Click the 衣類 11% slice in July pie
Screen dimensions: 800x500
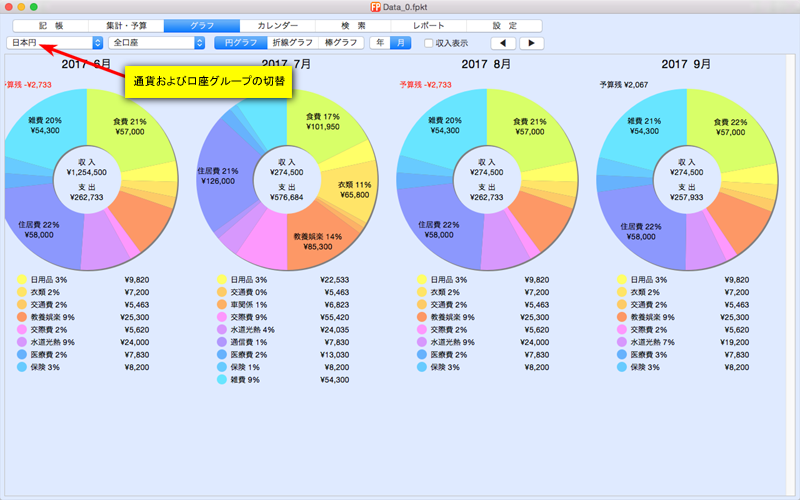[x=354, y=190]
